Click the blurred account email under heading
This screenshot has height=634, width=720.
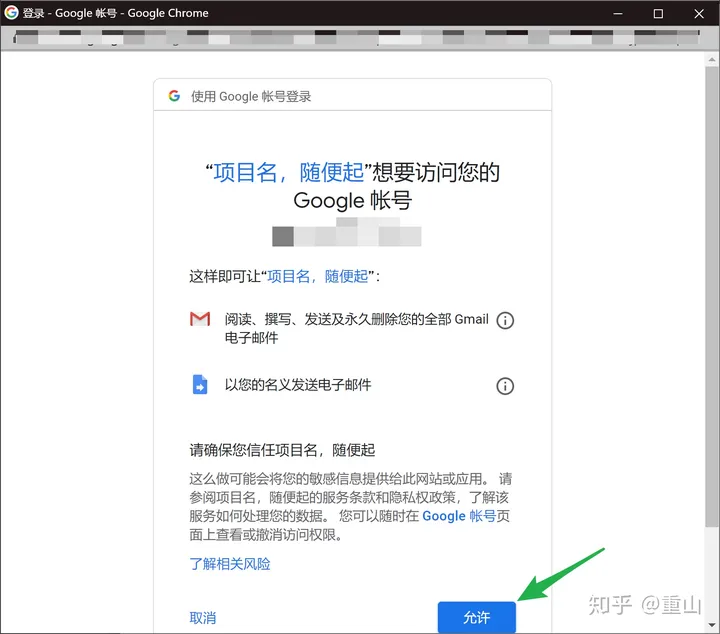[347, 232]
